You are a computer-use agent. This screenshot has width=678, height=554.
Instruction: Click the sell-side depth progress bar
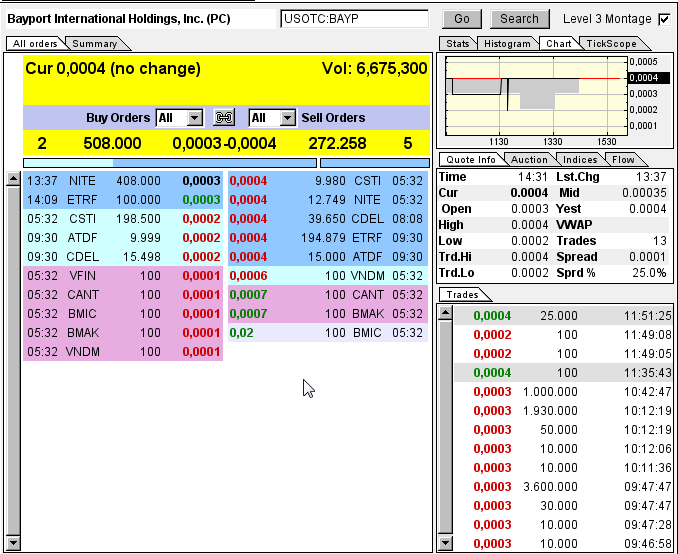375,163
